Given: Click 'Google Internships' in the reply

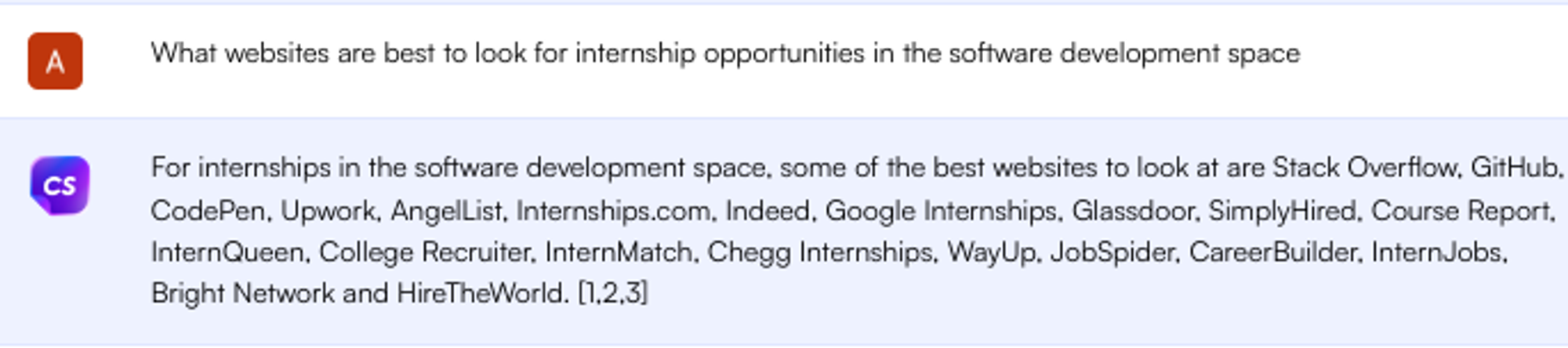Looking at the screenshot, I should [x=941, y=211].
